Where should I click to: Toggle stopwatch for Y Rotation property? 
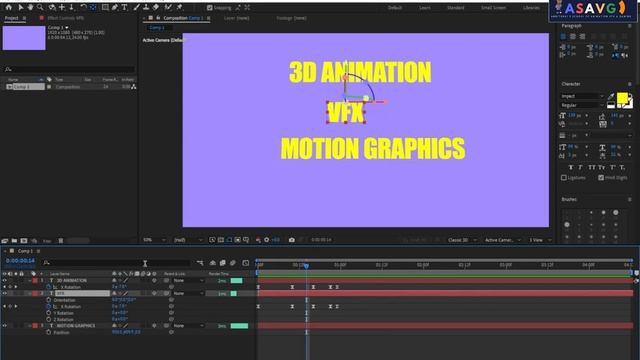(49, 313)
